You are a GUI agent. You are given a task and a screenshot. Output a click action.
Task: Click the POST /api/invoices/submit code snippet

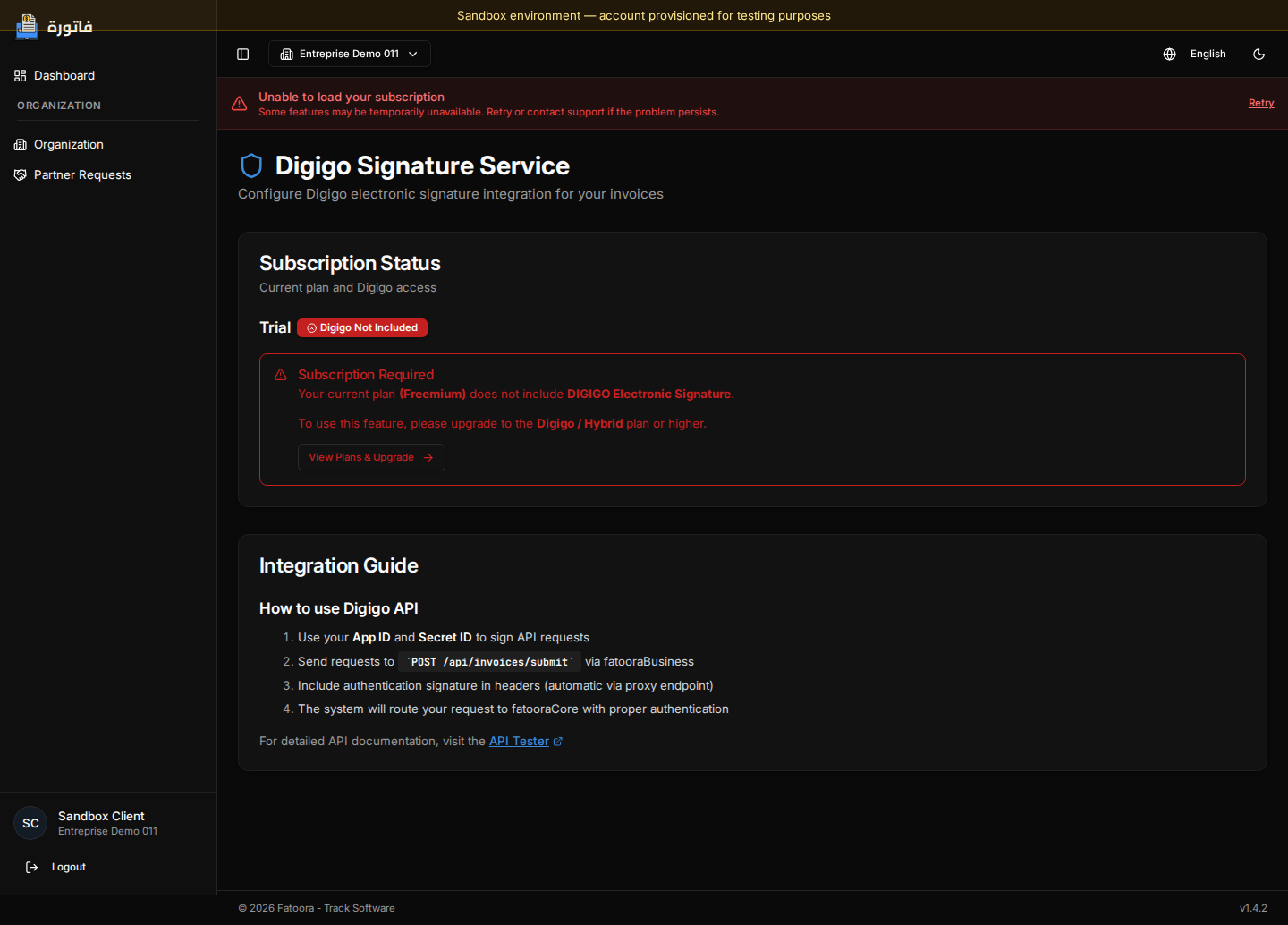coord(489,662)
